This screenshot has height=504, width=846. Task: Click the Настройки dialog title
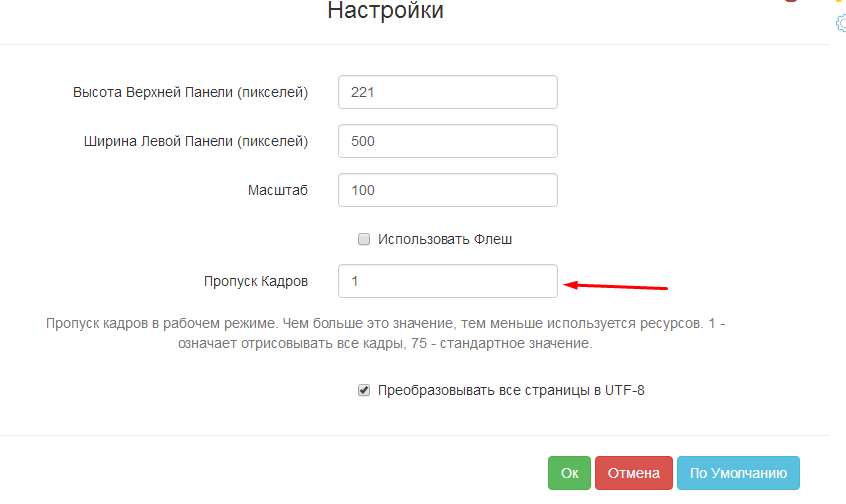pos(385,11)
